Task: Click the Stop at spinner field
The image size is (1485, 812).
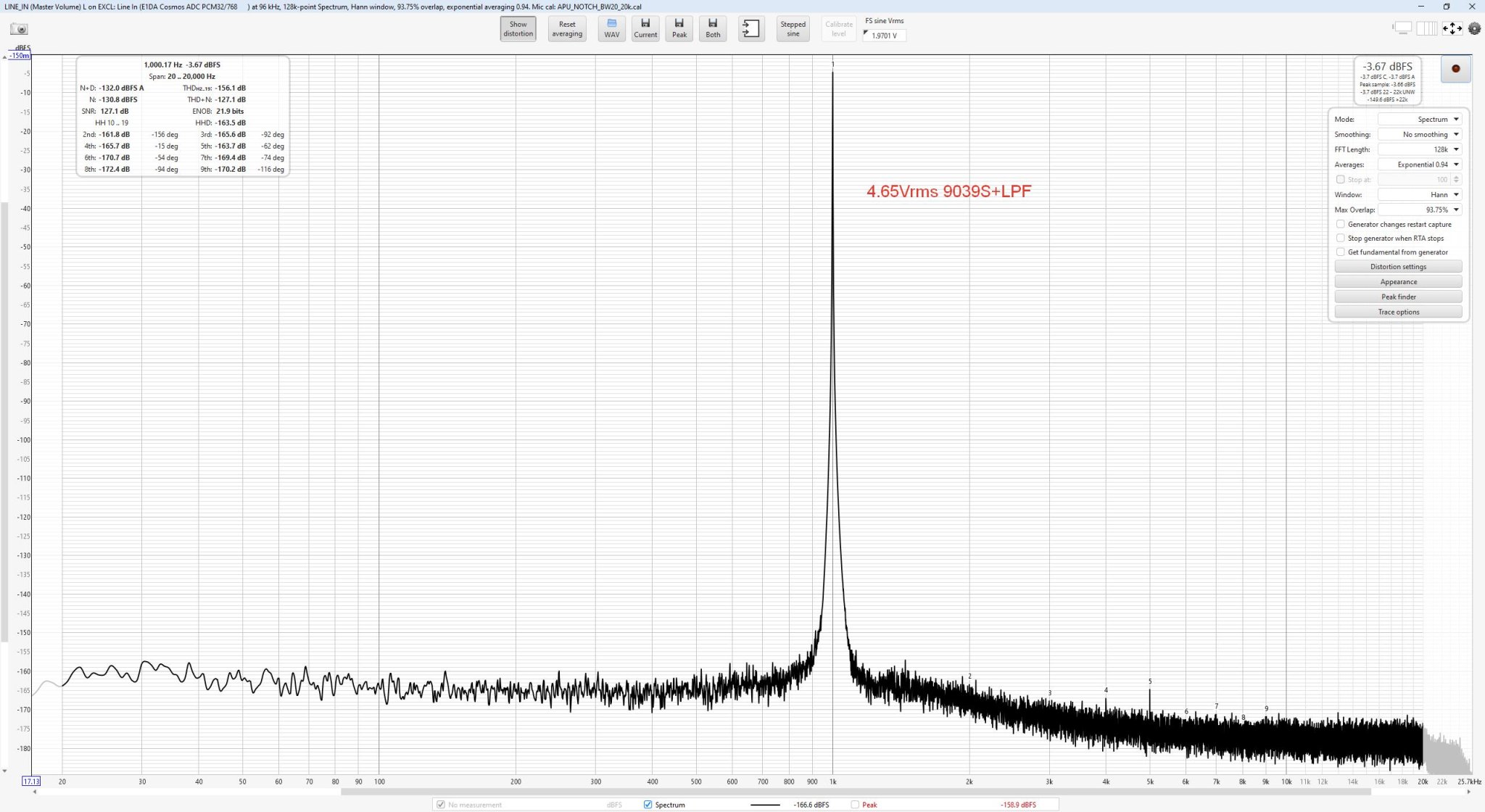Action: click(x=1419, y=180)
